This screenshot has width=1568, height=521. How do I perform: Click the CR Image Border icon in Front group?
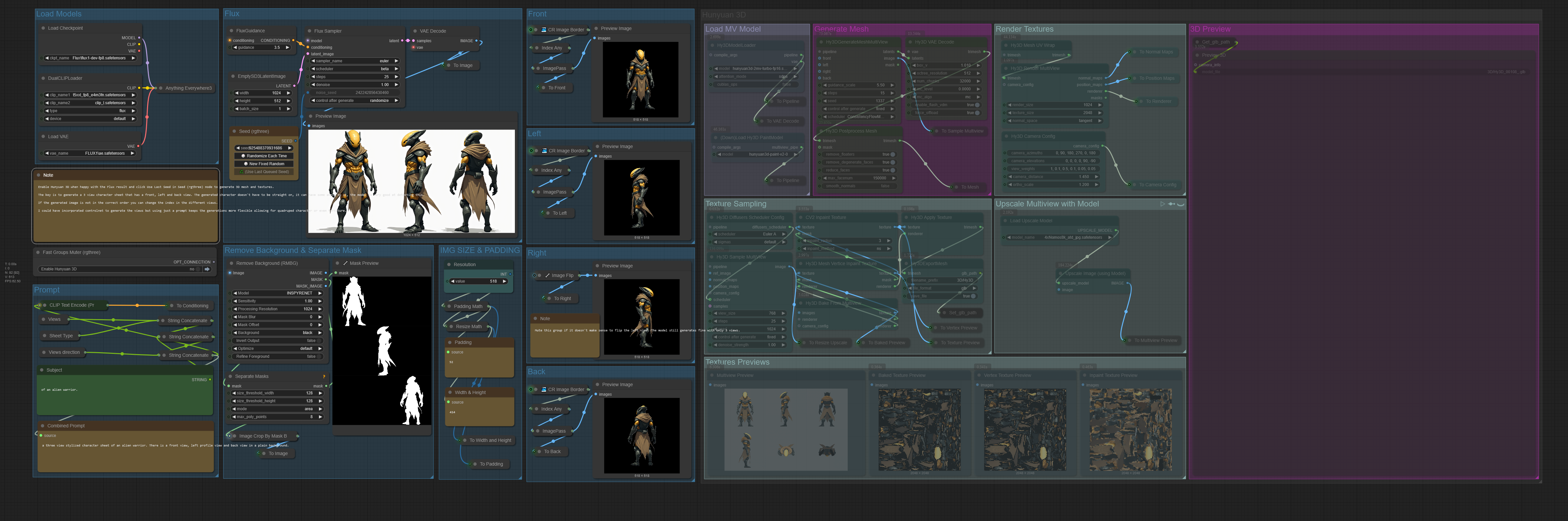coord(544,29)
